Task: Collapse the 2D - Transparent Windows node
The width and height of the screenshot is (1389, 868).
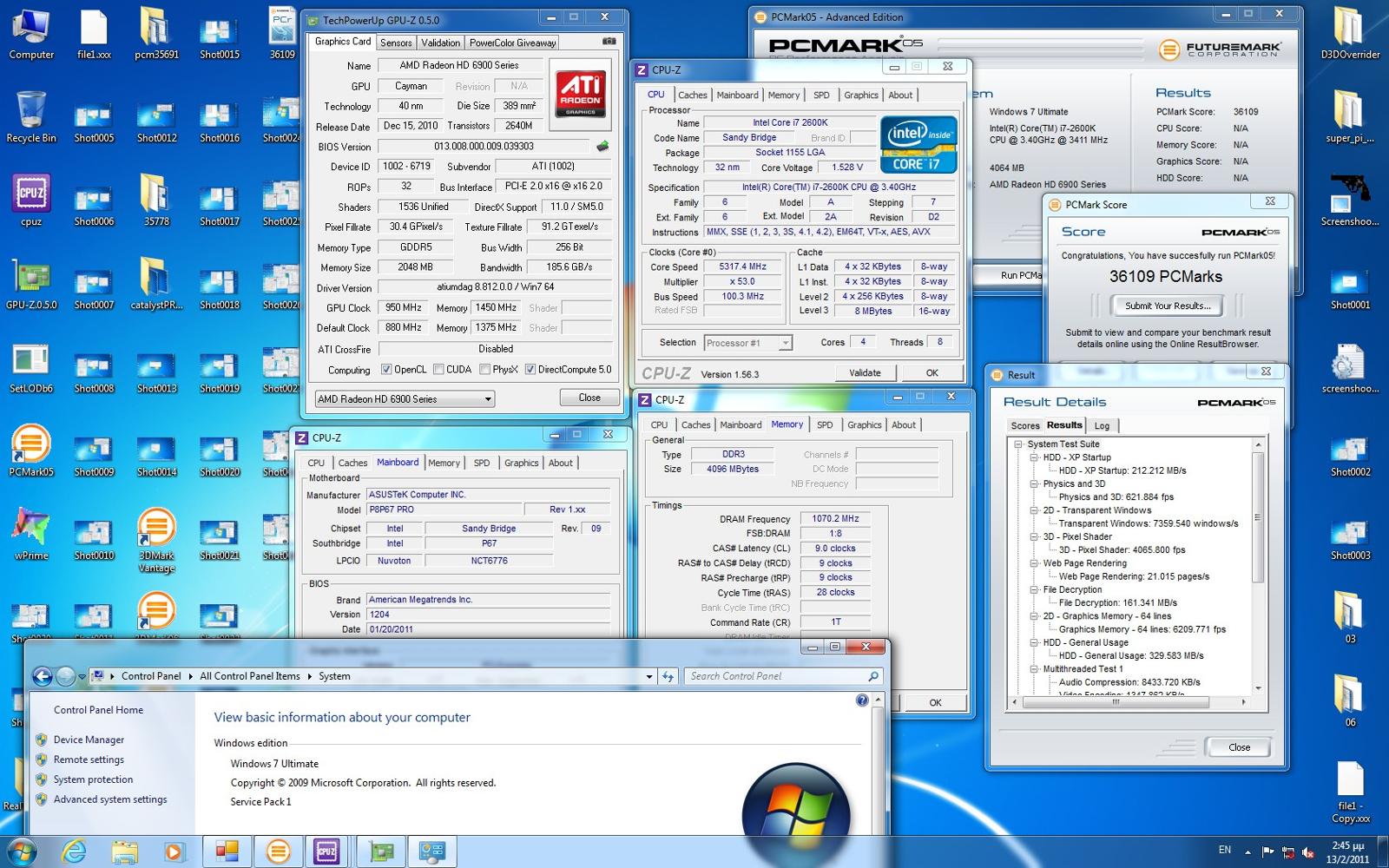Action: 1034,510
